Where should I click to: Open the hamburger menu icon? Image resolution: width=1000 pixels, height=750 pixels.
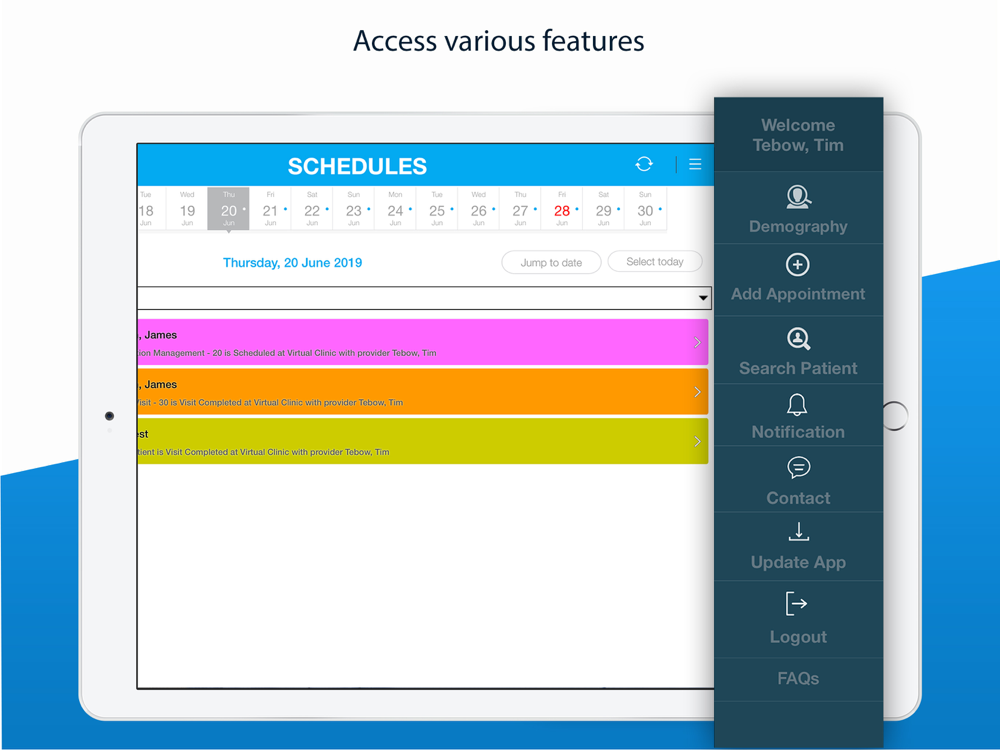(695, 165)
